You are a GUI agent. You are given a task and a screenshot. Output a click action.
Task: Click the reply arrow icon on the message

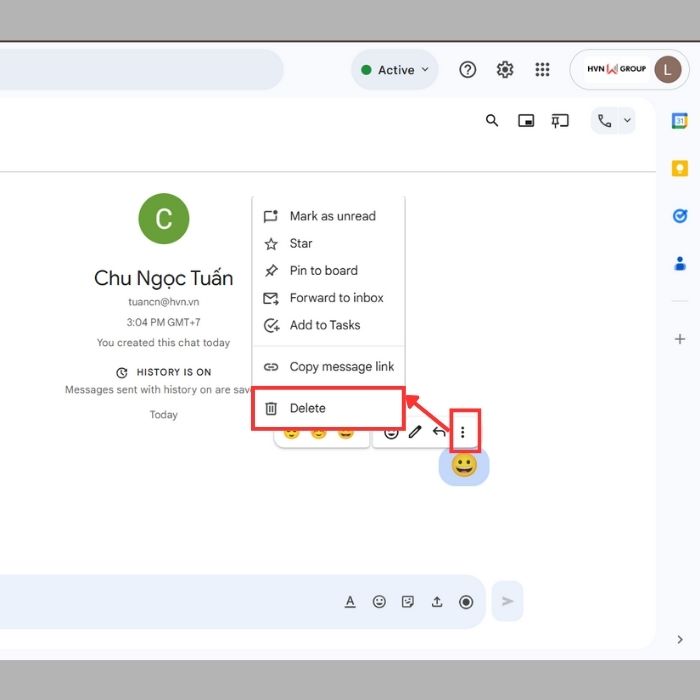tap(439, 432)
